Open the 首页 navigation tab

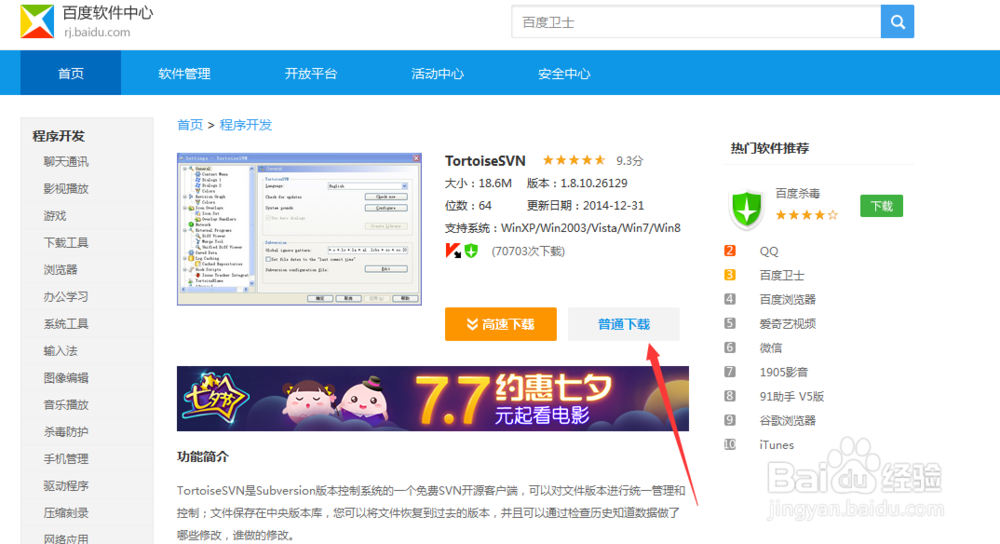tap(71, 73)
